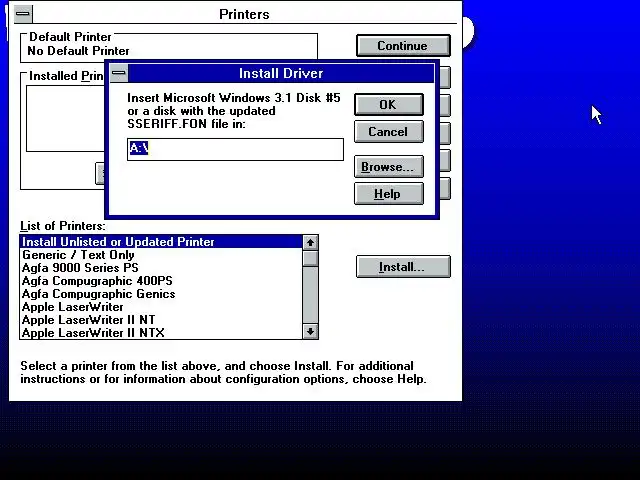Image resolution: width=640 pixels, height=480 pixels.
Task: Open the Browse... file dialog
Action: click(x=389, y=167)
